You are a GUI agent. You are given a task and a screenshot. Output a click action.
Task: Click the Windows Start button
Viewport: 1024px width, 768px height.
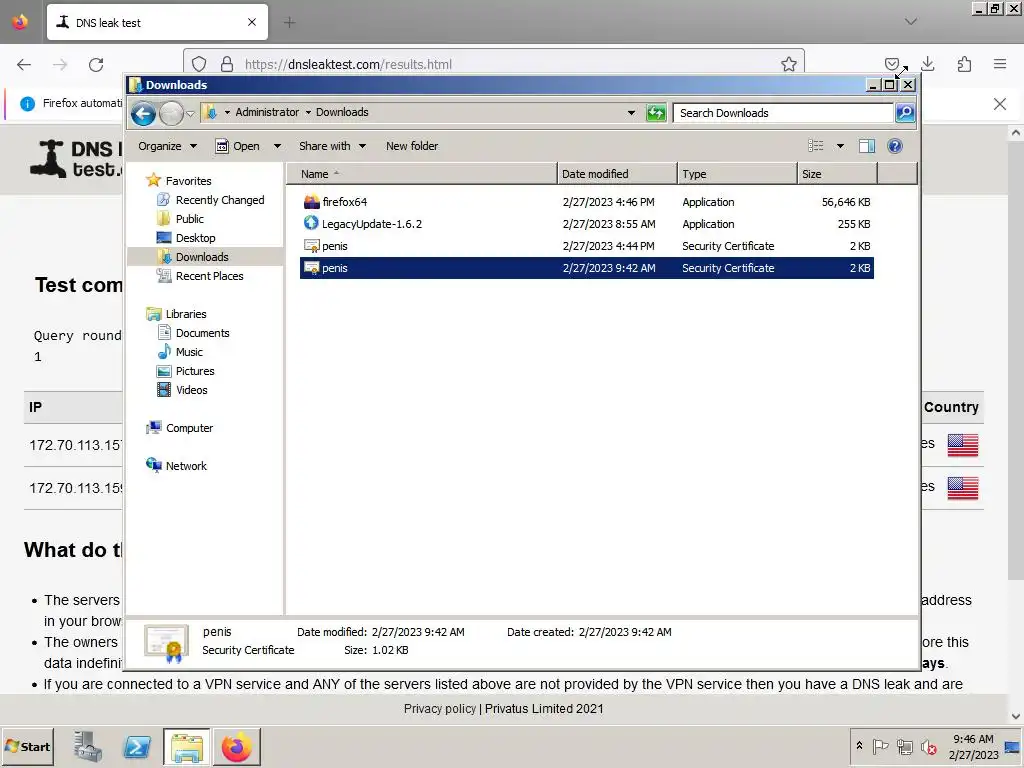[x=27, y=747]
